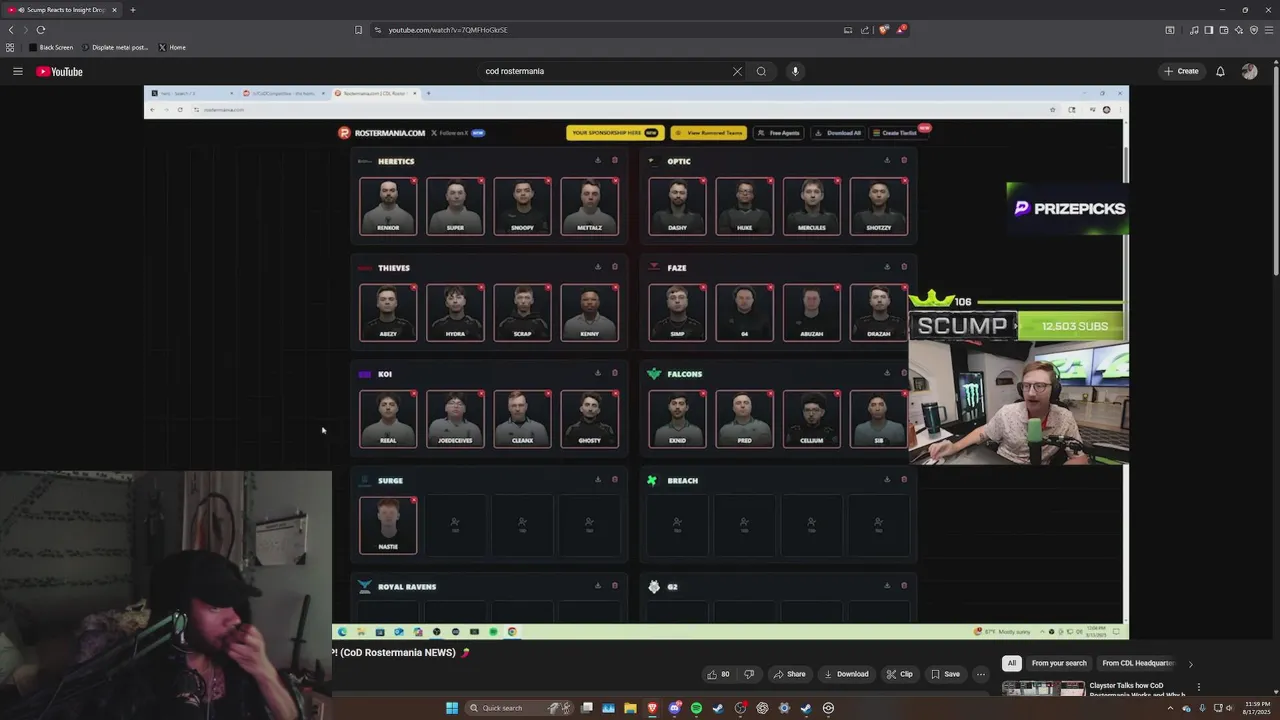
Task: Remove Super from Heretics via red X
Action: (481, 181)
